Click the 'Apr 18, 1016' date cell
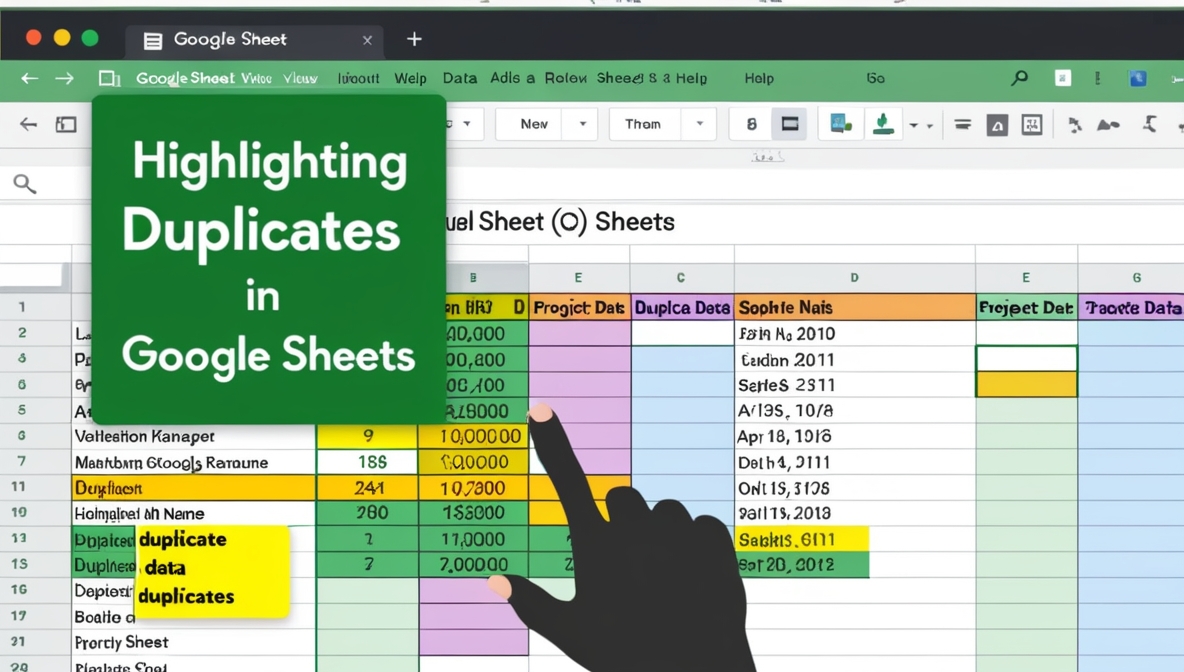 [x=855, y=436]
